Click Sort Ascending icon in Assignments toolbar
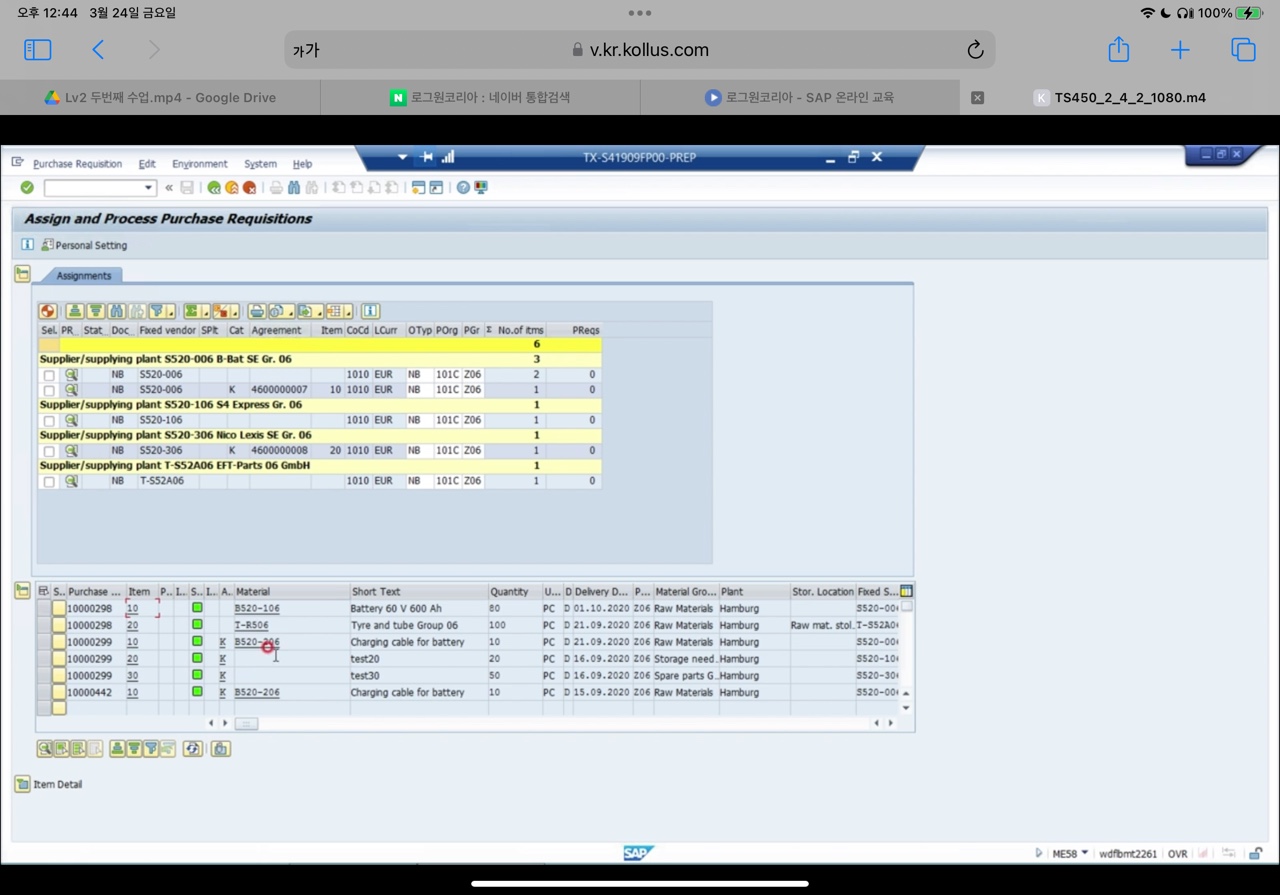The height and width of the screenshot is (895, 1280). pos(75,312)
